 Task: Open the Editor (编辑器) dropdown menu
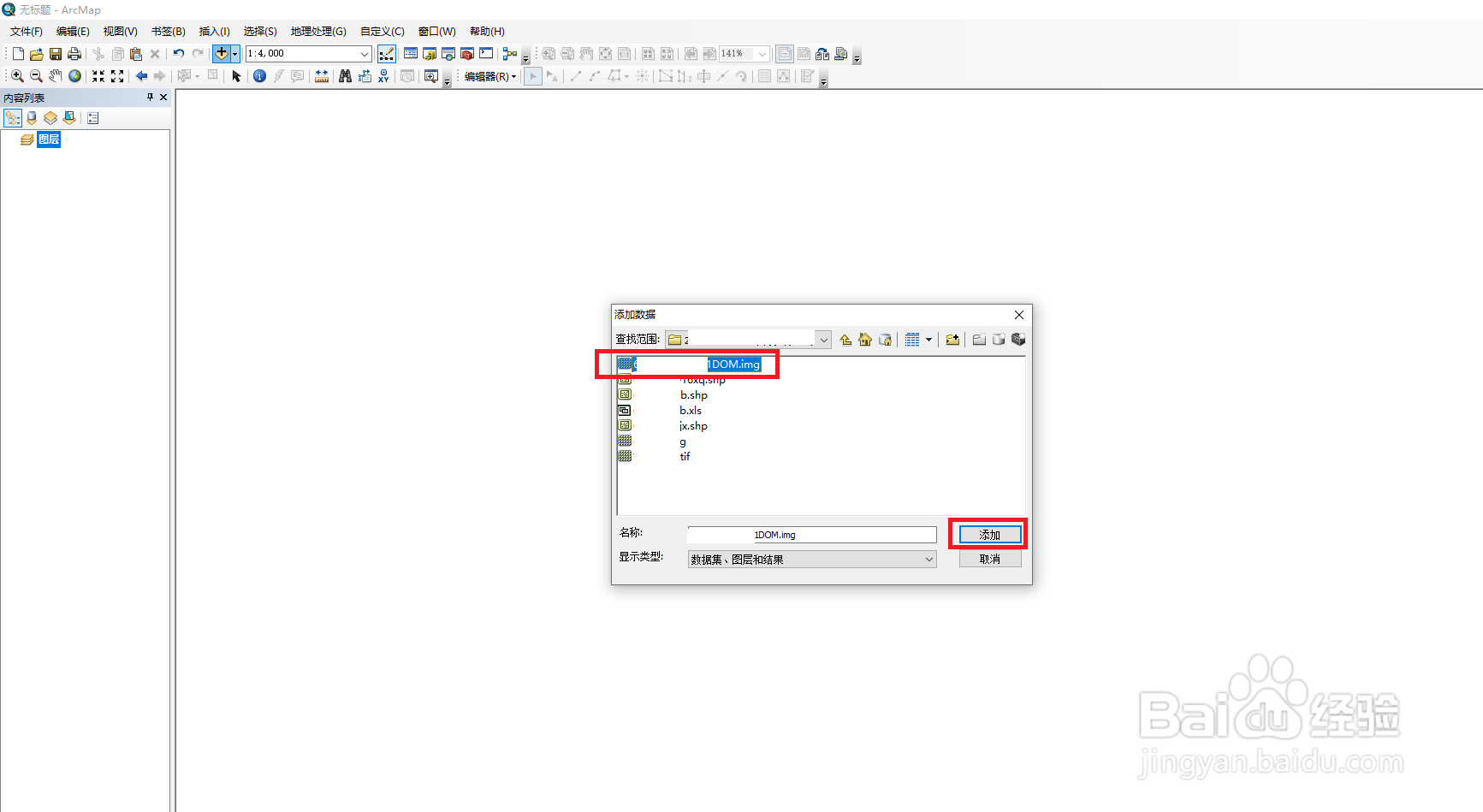tap(490, 76)
